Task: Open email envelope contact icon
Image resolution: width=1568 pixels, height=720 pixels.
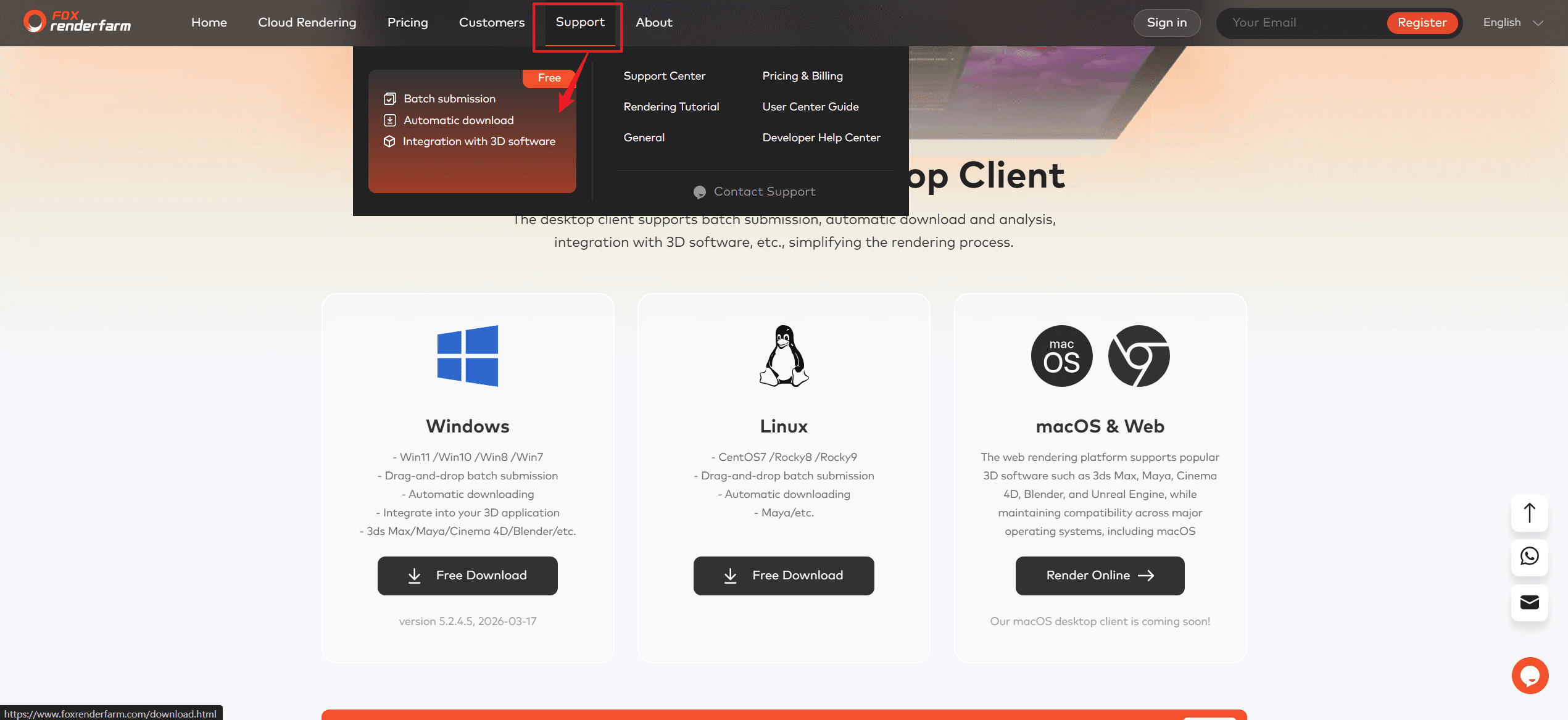Action: pos(1529,602)
